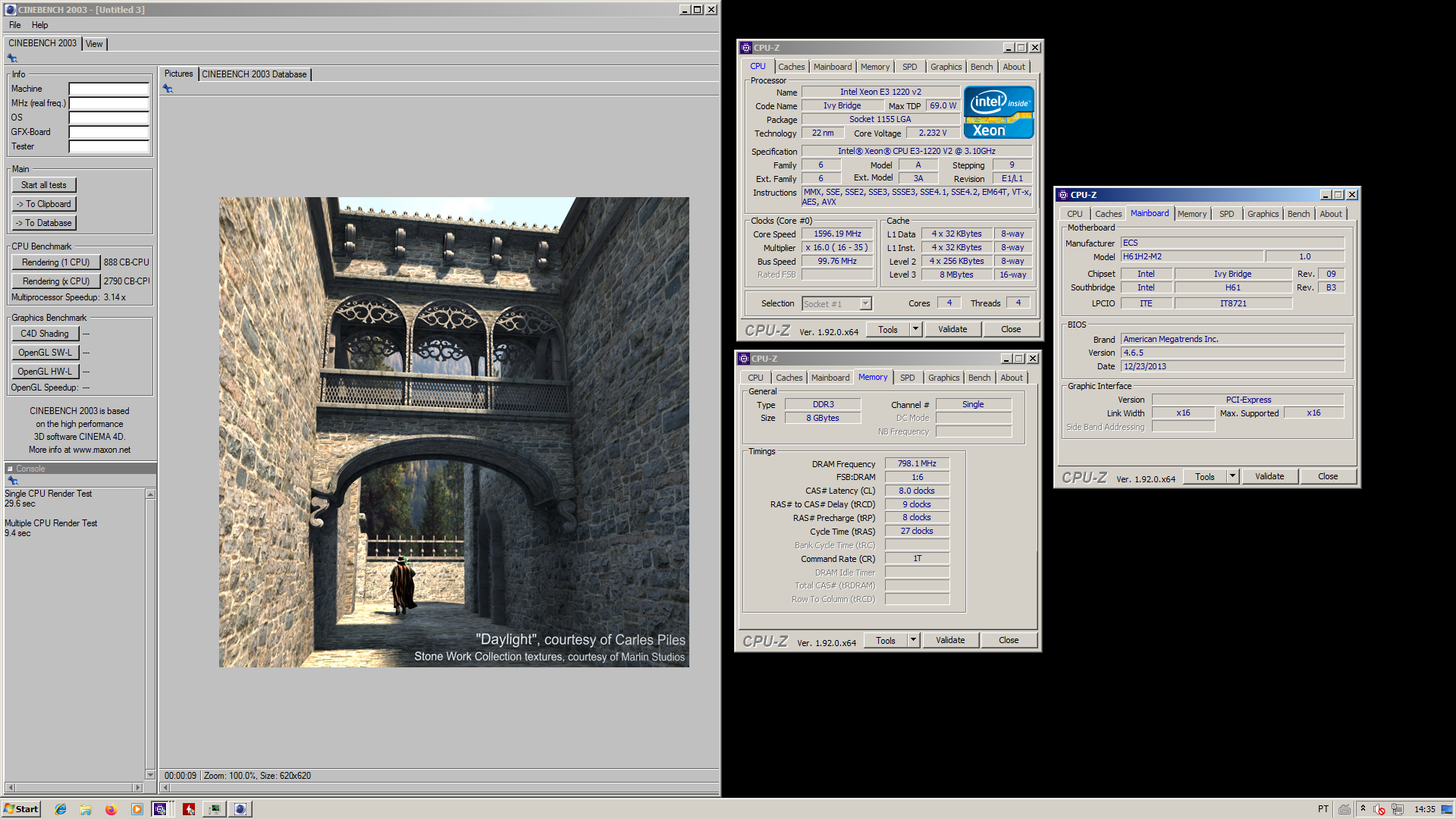The height and width of the screenshot is (819, 1456).
Task: Open the Tools dropdown arrow in the Memory CPU-Z window
Action: [x=914, y=640]
